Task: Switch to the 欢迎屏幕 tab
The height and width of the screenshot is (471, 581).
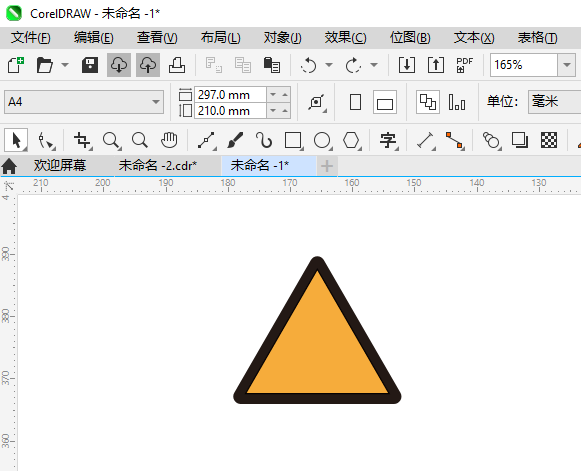Action: (x=60, y=165)
